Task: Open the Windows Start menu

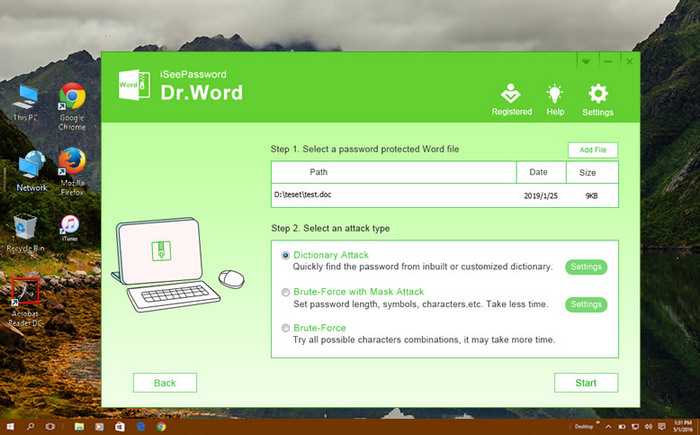Action: pos(10,427)
